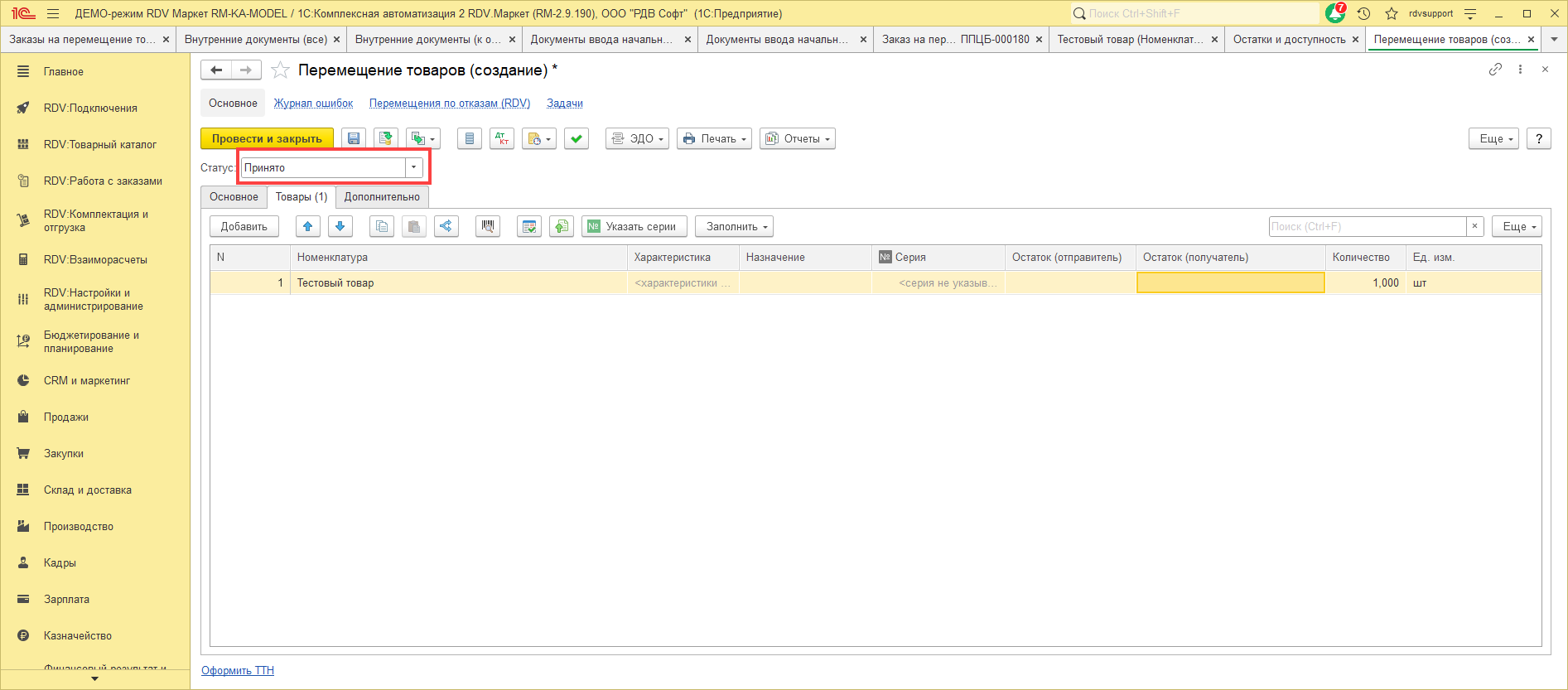Open the Продажи section

tap(66, 417)
